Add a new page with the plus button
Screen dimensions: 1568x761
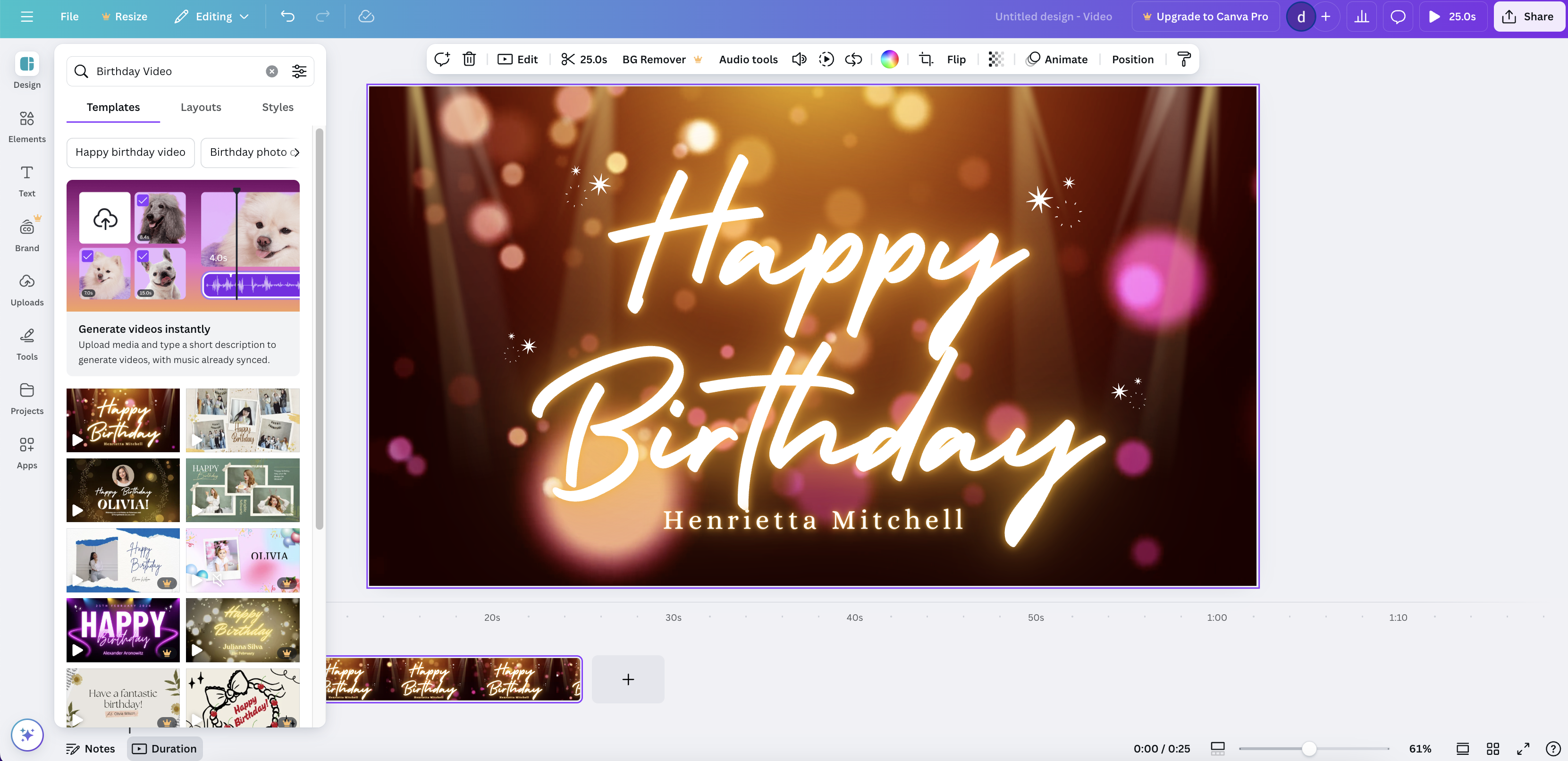tap(628, 679)
